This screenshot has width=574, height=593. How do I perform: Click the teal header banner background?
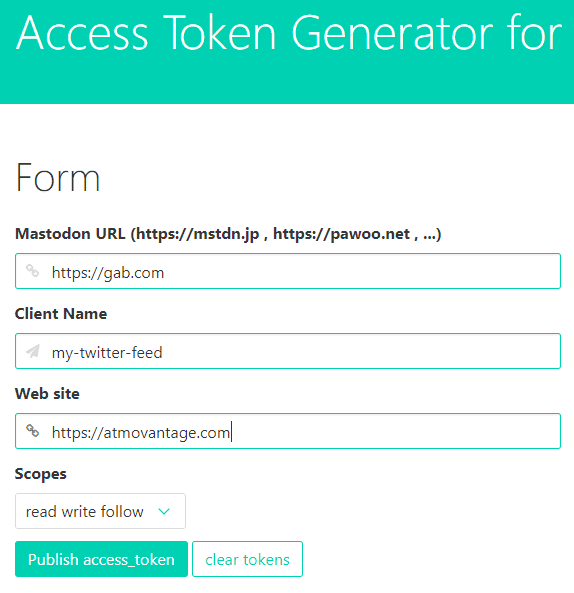[x=287, y=81]
